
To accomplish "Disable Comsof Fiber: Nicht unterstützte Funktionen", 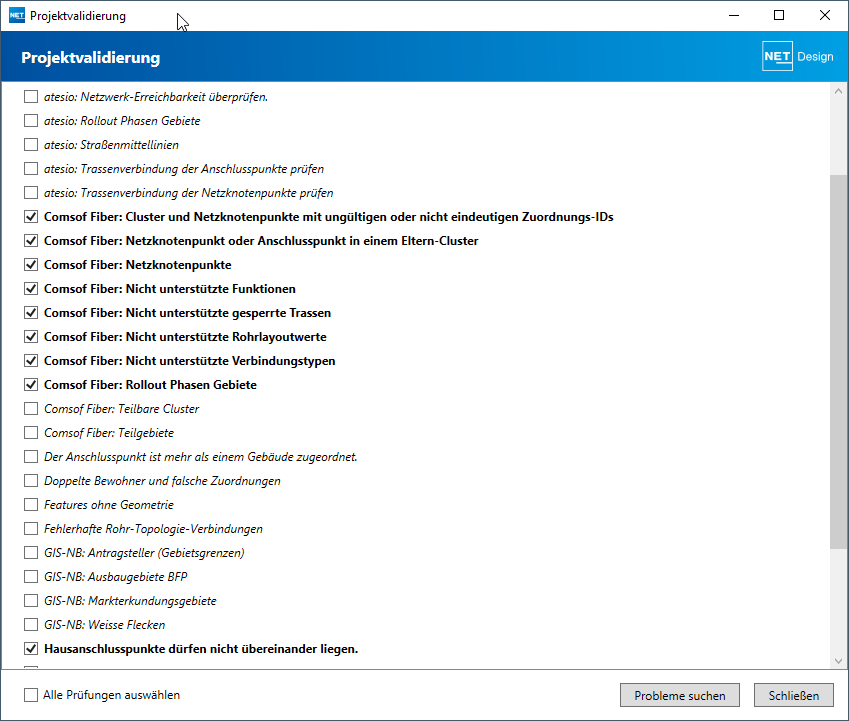I will [31, 289].
